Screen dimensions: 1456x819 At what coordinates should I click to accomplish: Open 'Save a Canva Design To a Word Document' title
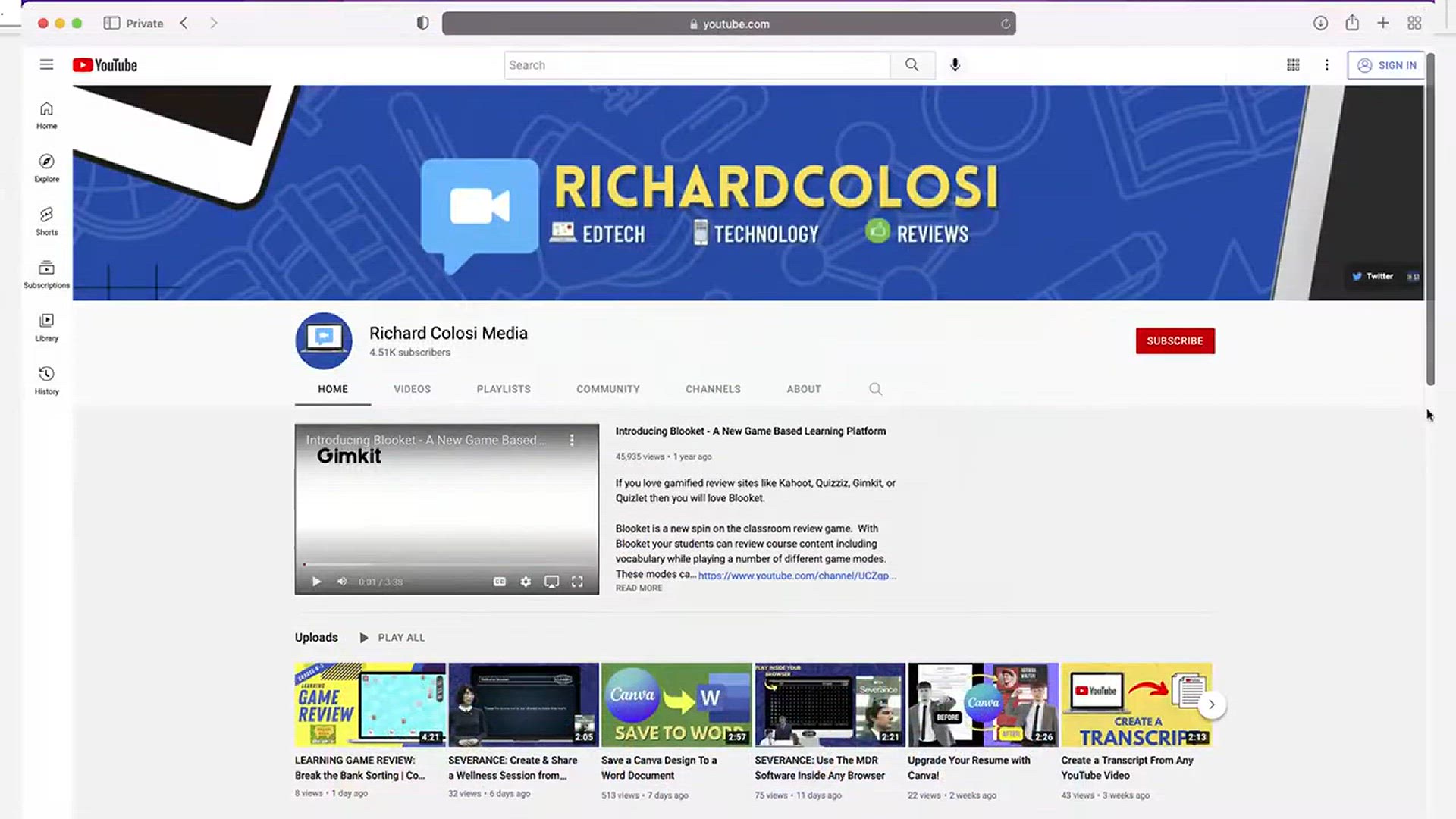pos(659,767)
